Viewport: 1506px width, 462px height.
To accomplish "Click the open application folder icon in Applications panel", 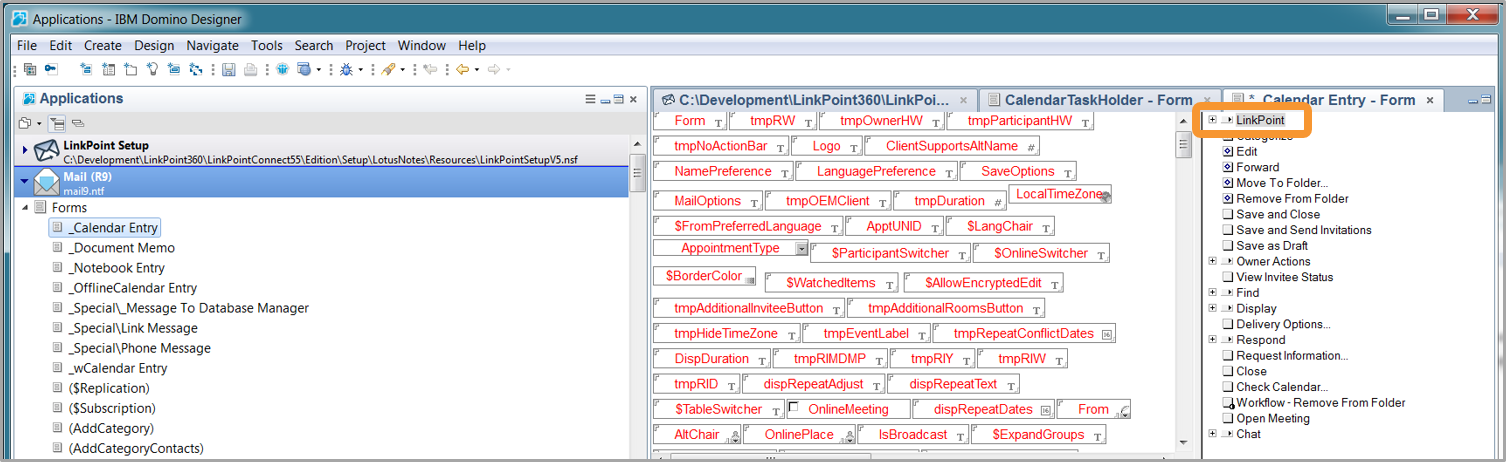I will pos(25,123).
